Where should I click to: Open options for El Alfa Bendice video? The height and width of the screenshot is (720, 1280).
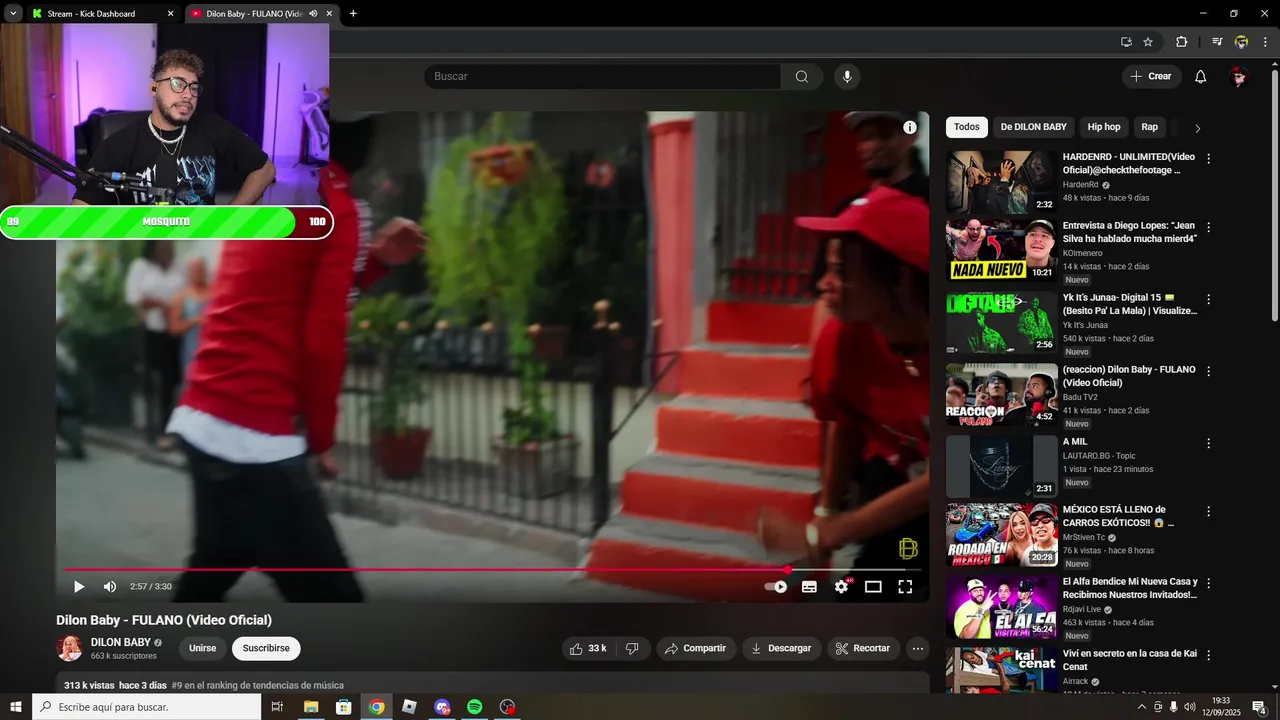pos(1208,583)
